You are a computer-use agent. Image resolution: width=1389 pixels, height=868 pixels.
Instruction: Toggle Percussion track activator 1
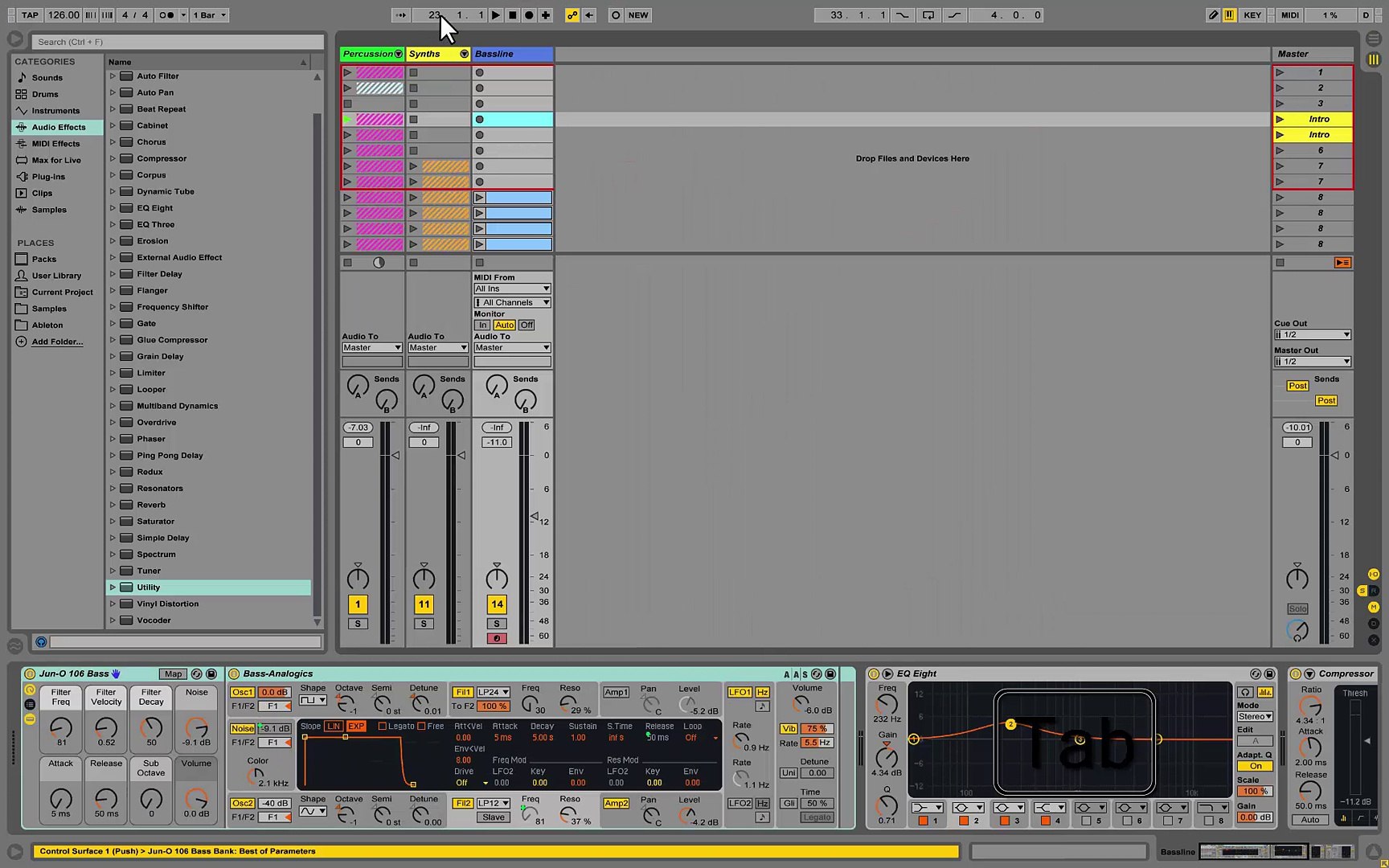(358, 604)
